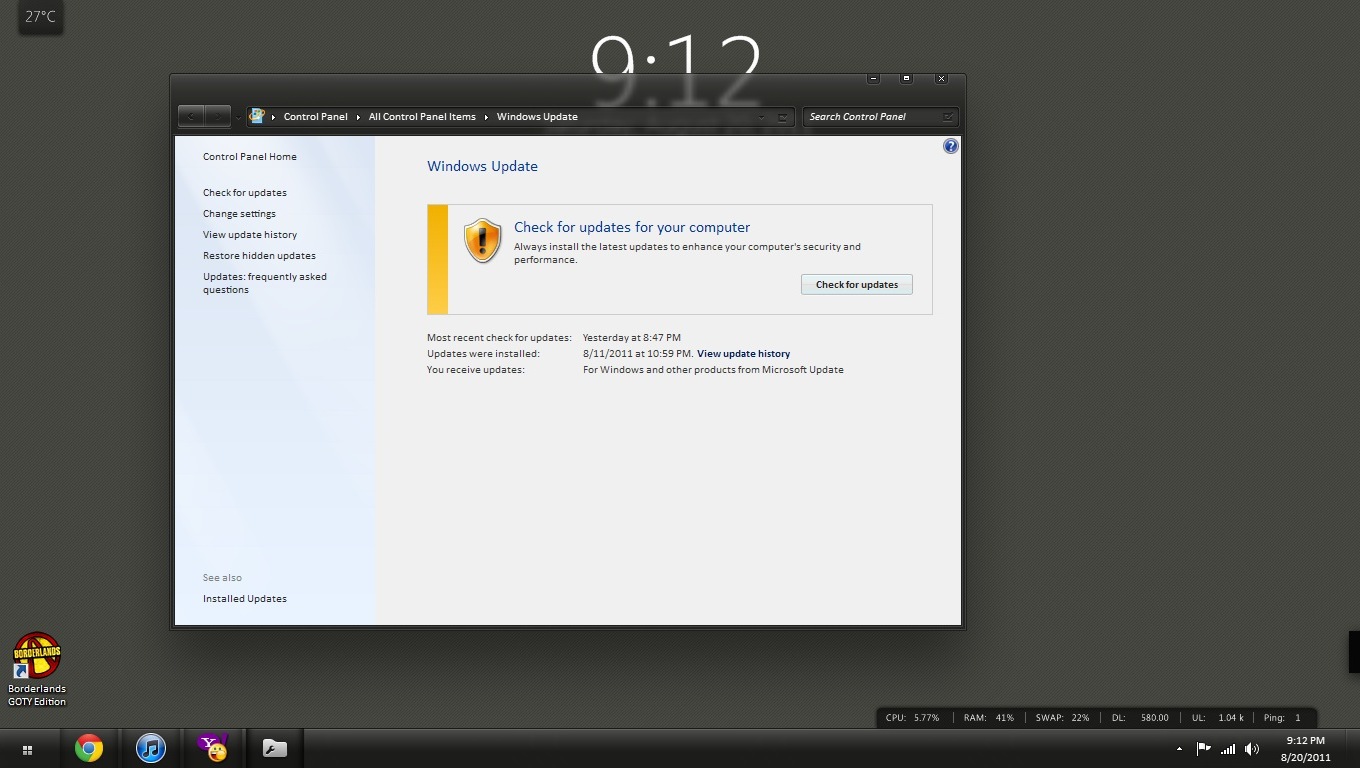Click the 27°C temperature widget
The image size is (1360, 768).
[40, 17]
